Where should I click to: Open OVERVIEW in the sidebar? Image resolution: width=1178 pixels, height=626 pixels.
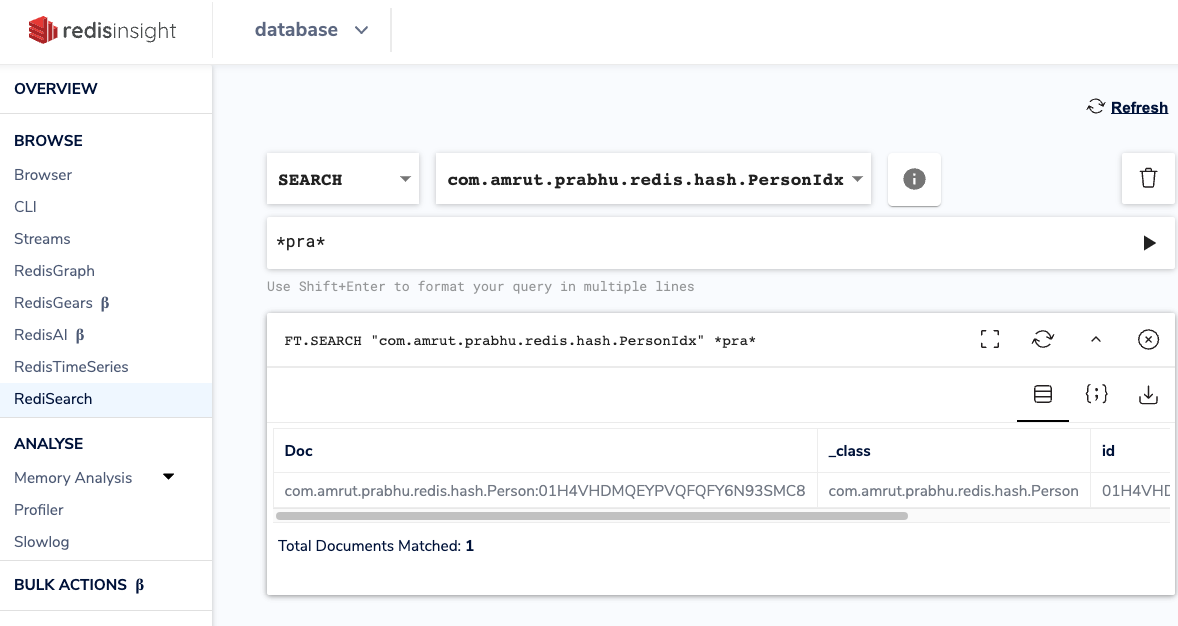(x=56, y=89)
